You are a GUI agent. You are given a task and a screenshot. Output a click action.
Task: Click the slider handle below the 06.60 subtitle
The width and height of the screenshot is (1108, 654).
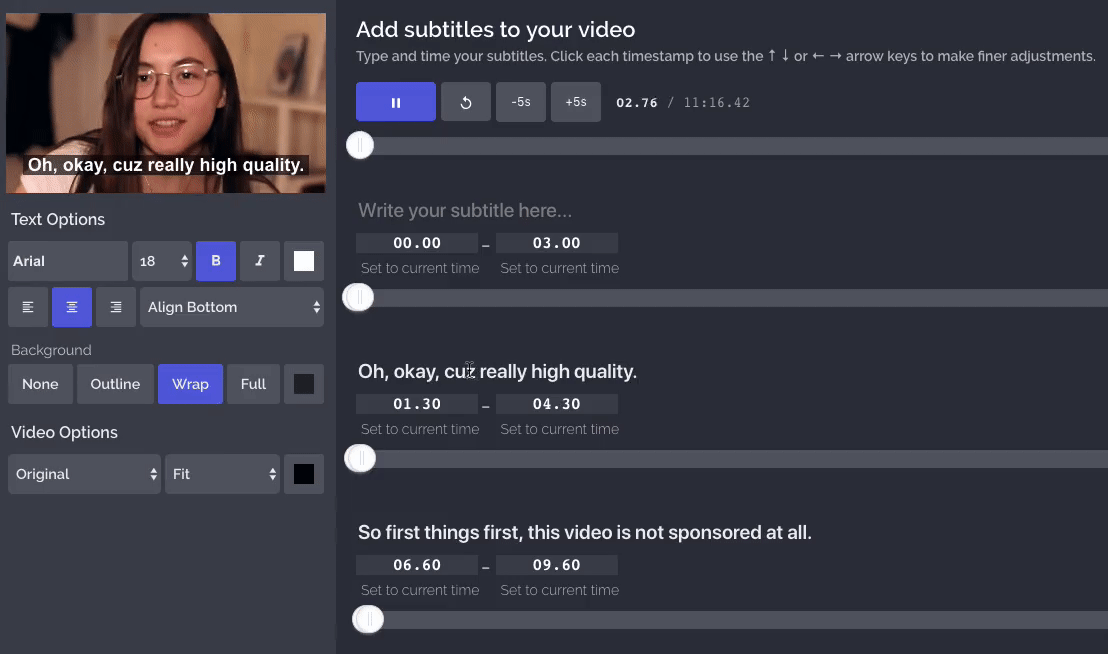368,619
